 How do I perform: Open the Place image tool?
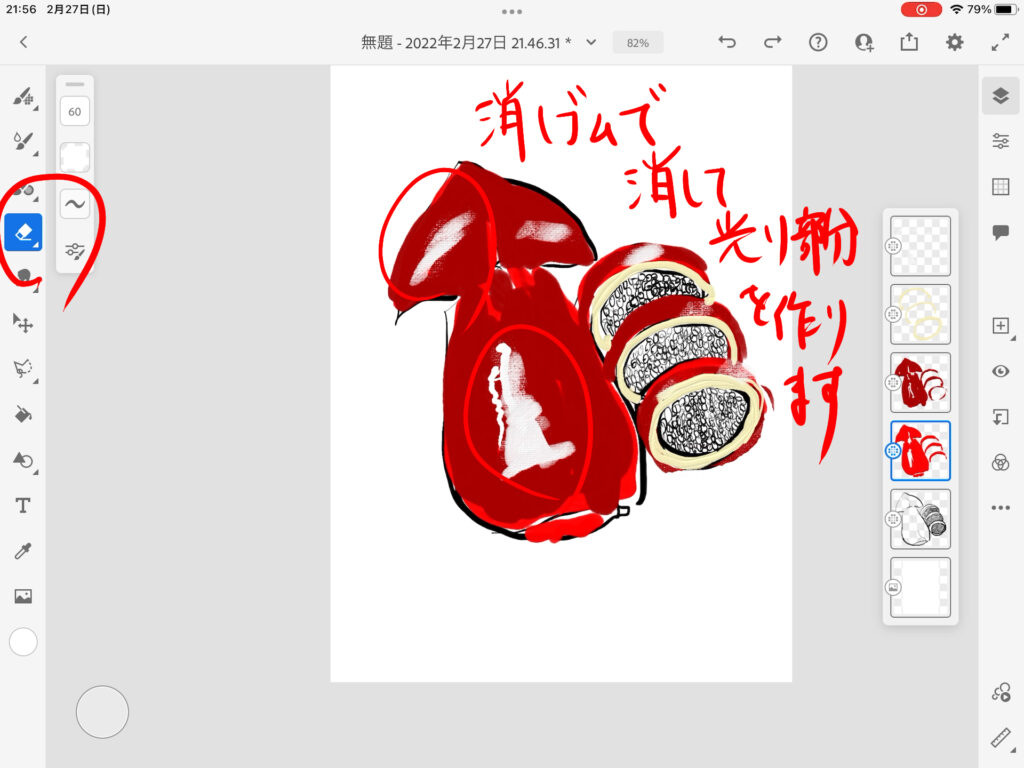23,596
